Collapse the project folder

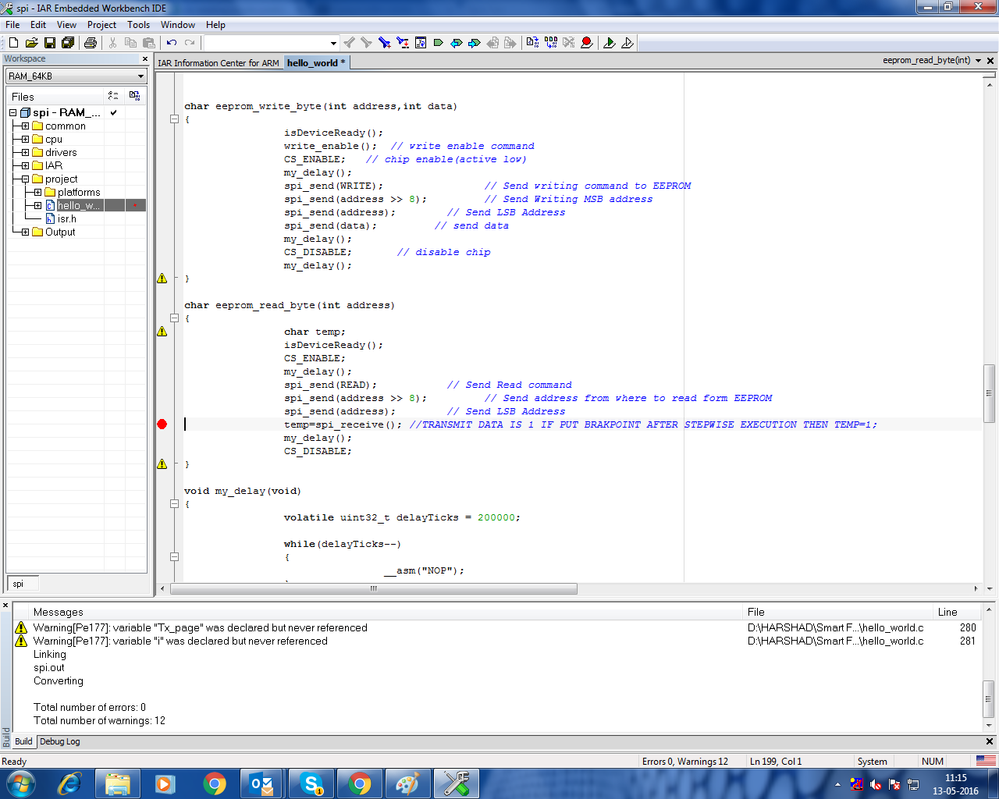click(x=25, y=179)
